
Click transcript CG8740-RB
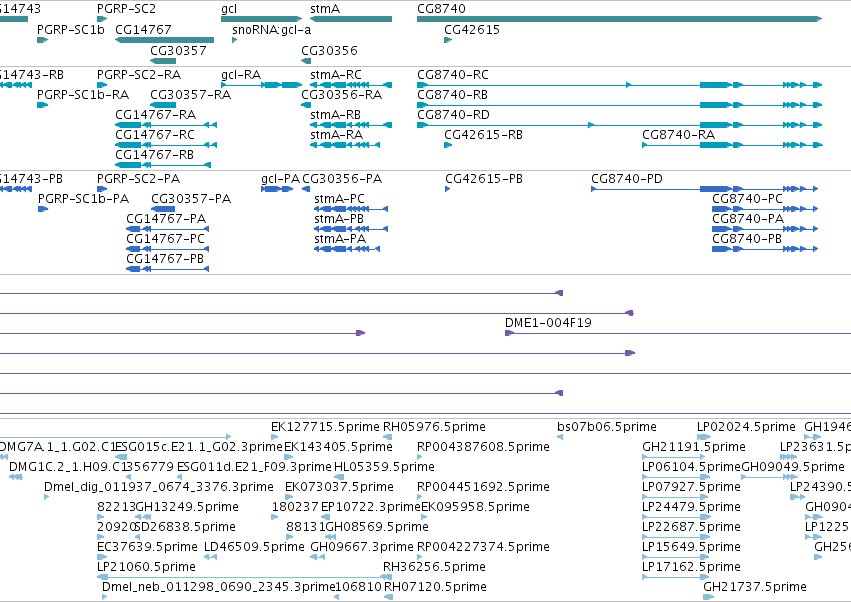619,105
